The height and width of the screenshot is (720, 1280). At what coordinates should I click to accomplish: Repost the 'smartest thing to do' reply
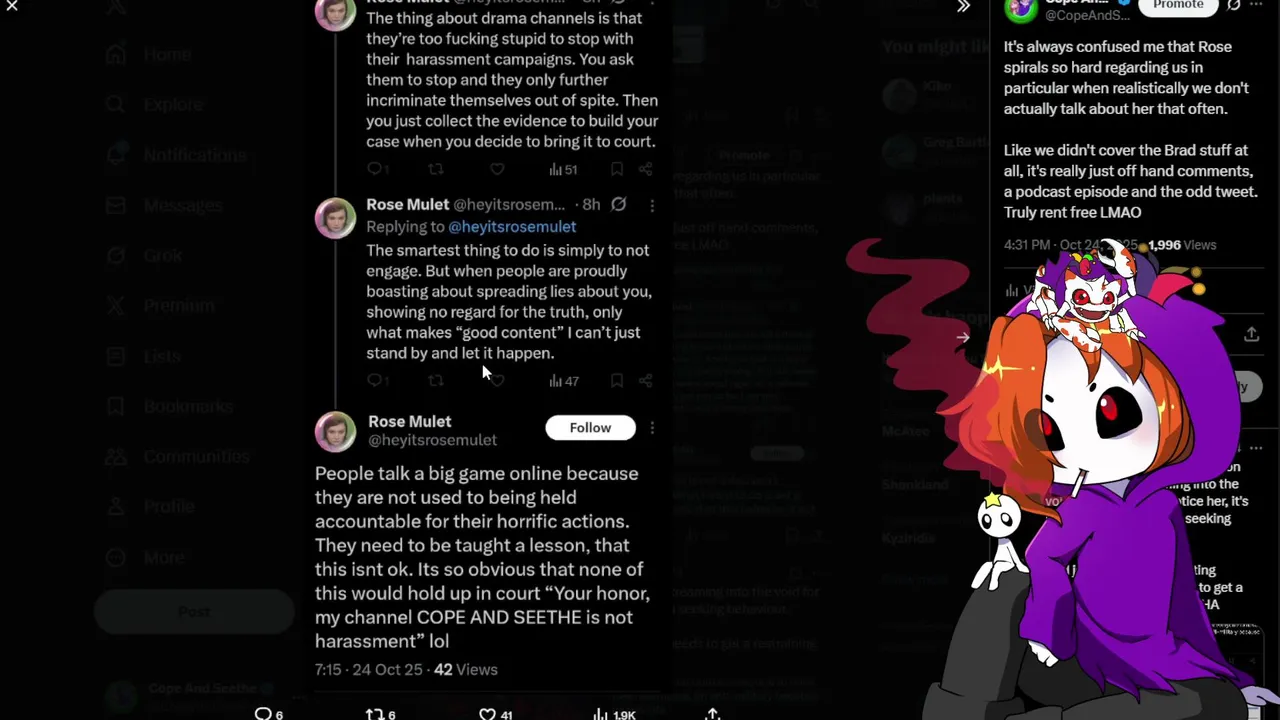pos(436,380)
